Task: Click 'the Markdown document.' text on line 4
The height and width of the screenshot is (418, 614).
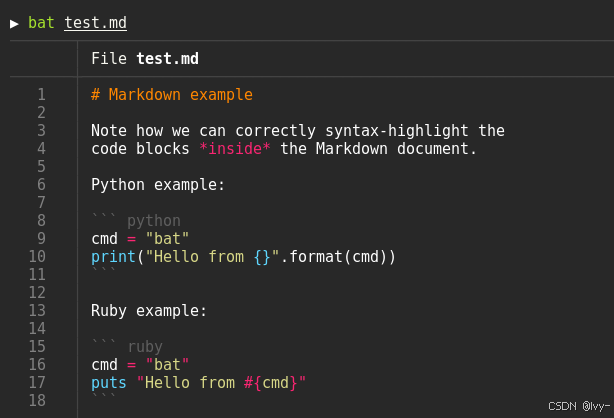Action: [378, 149]
